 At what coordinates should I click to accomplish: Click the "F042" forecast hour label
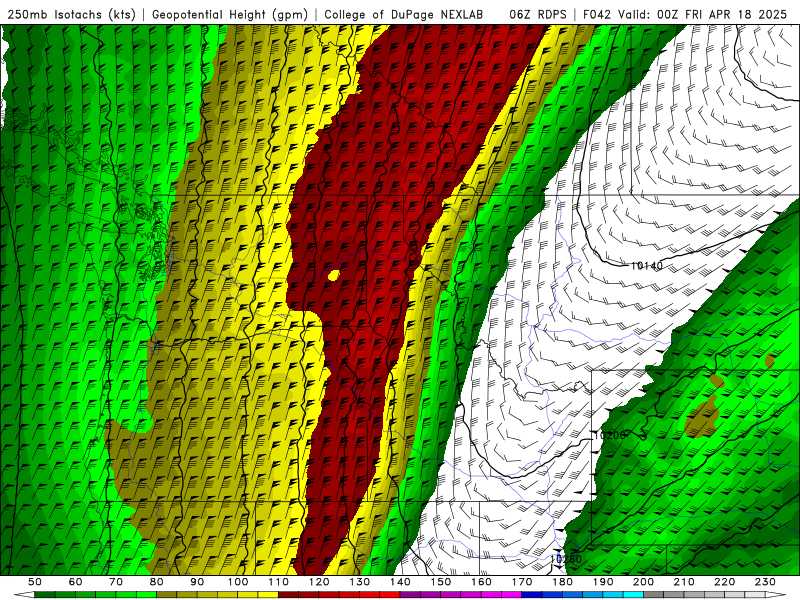click(597, 14)
